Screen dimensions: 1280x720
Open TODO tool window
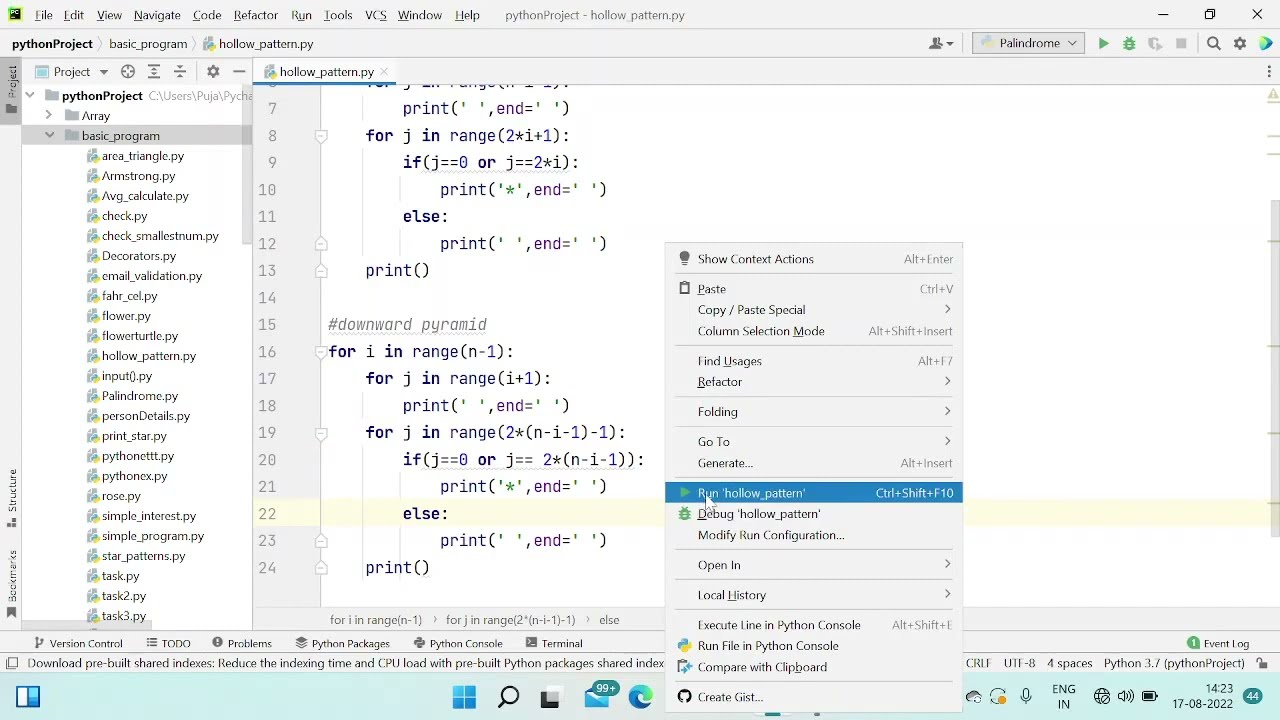[x=168, y=644]
